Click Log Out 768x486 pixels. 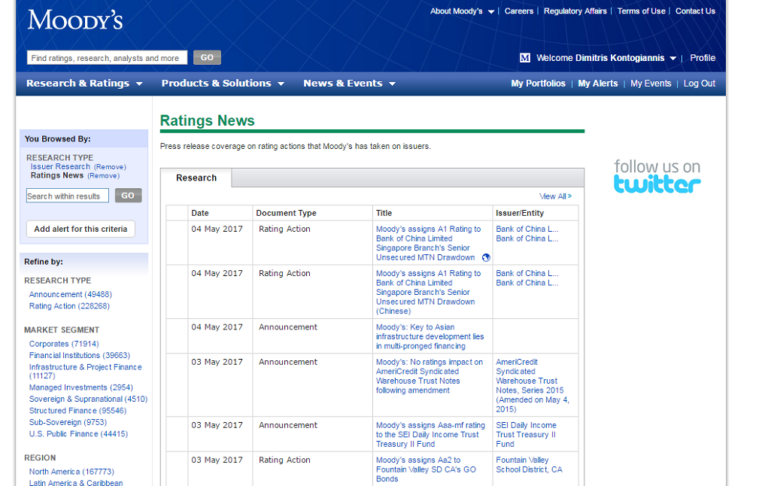point(699,83)
